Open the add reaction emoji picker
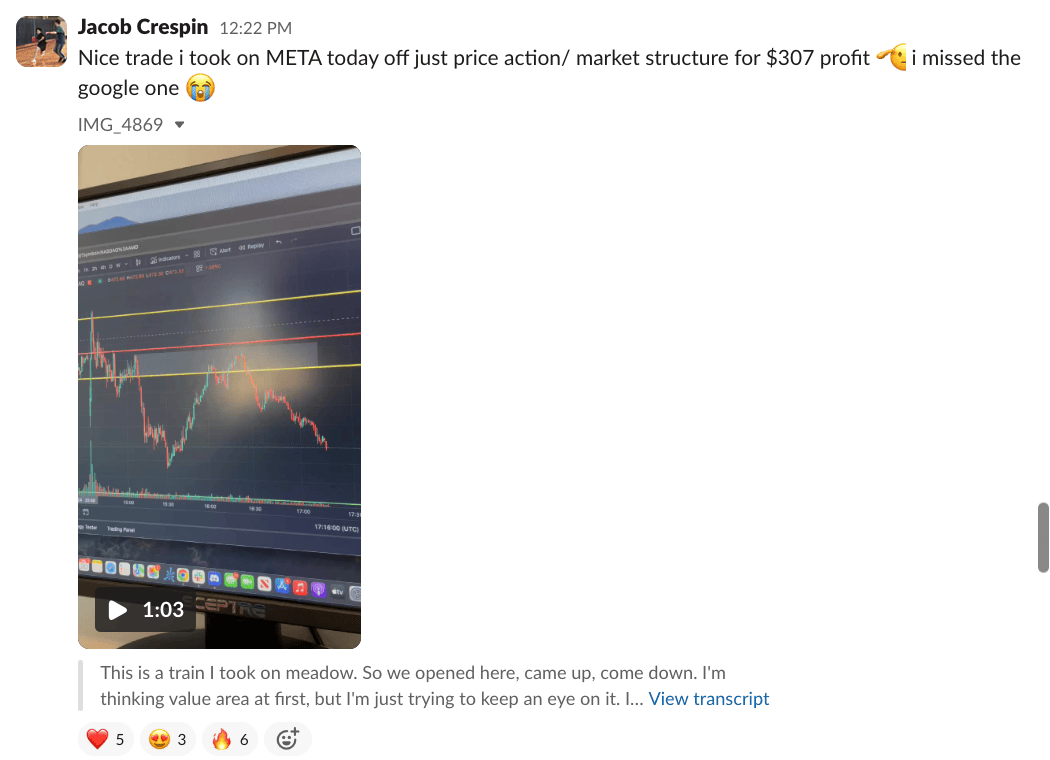Viewport: 1050px width, 760px height. 288,739
